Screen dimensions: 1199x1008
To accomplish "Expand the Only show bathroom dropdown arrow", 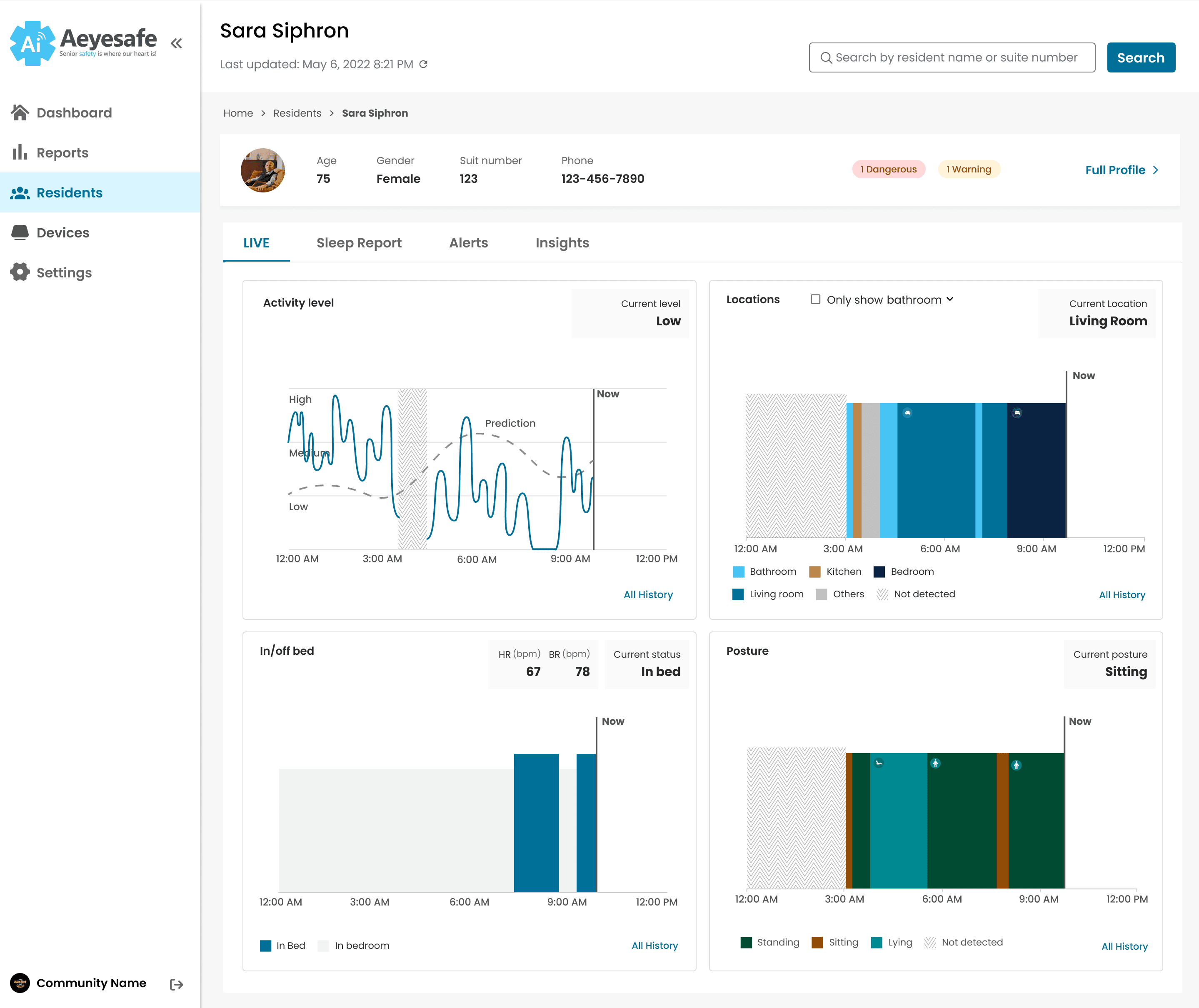I will 950,299.
